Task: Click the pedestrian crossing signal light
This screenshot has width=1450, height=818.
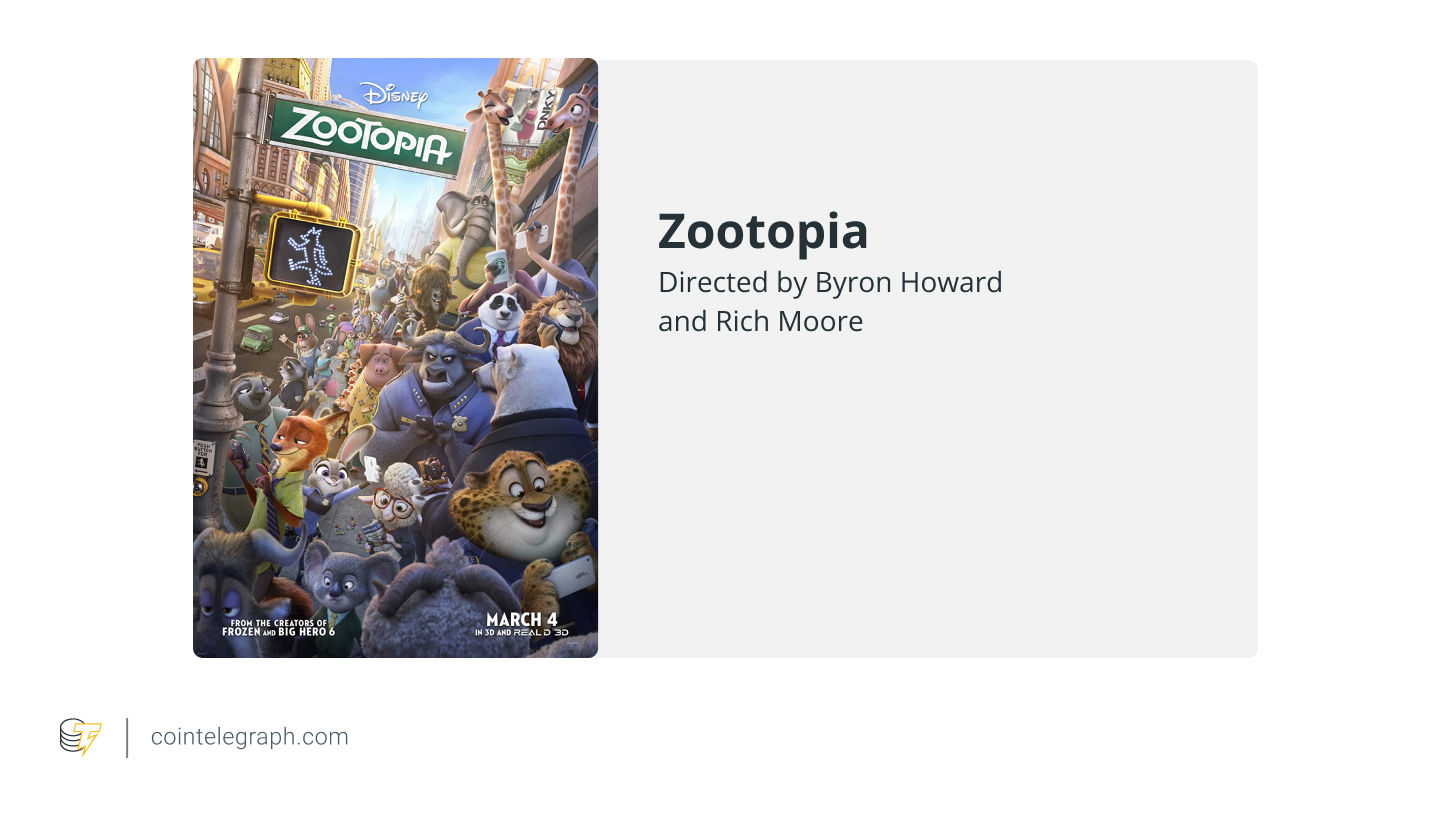Action: [x=313, y=254]
